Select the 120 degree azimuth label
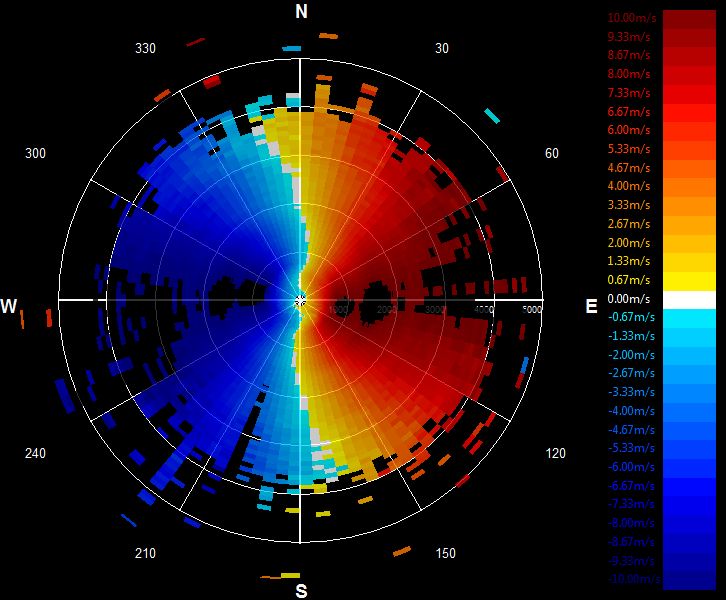Screen dimensions: 726x600 pyautogui.click(x=556, y=453)
